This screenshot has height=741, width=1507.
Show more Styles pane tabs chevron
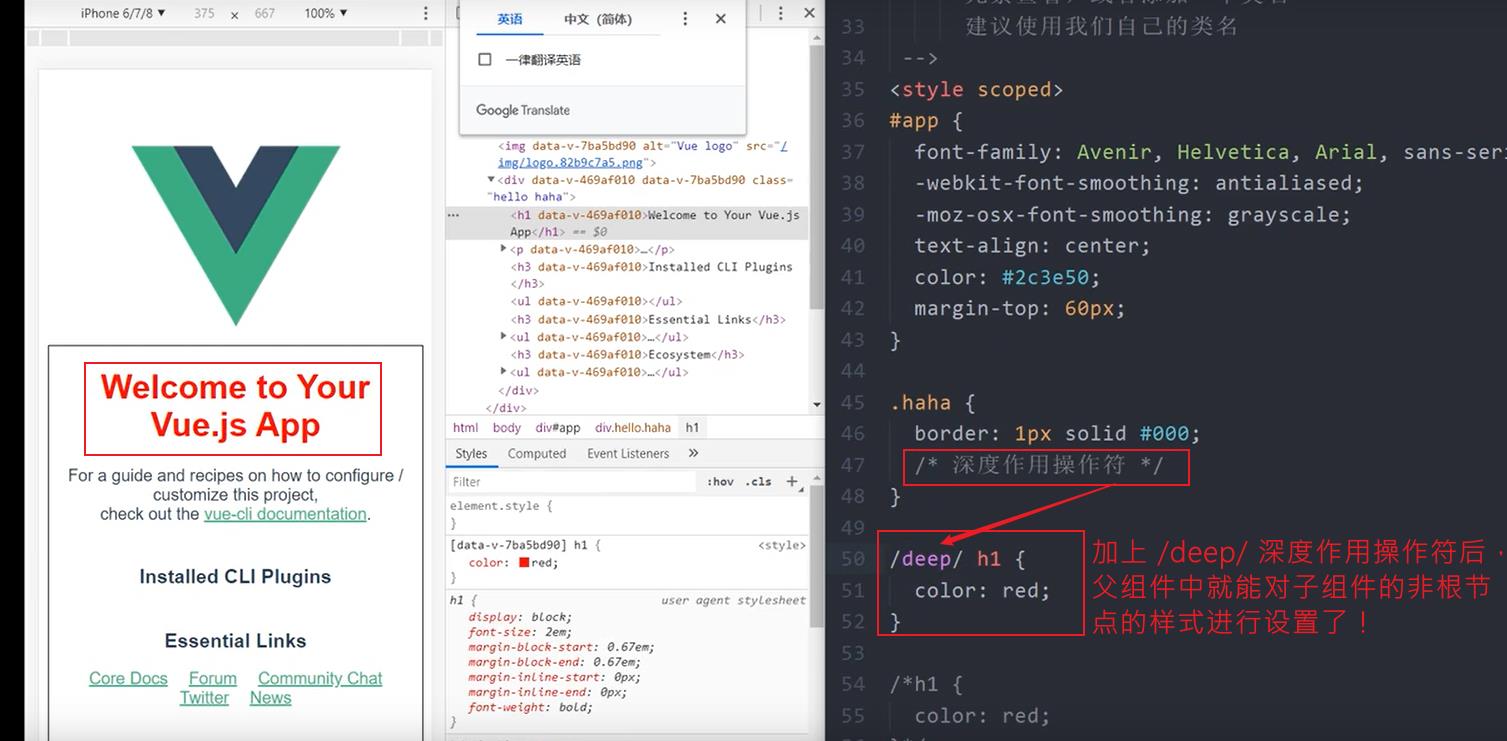(693, 453)
